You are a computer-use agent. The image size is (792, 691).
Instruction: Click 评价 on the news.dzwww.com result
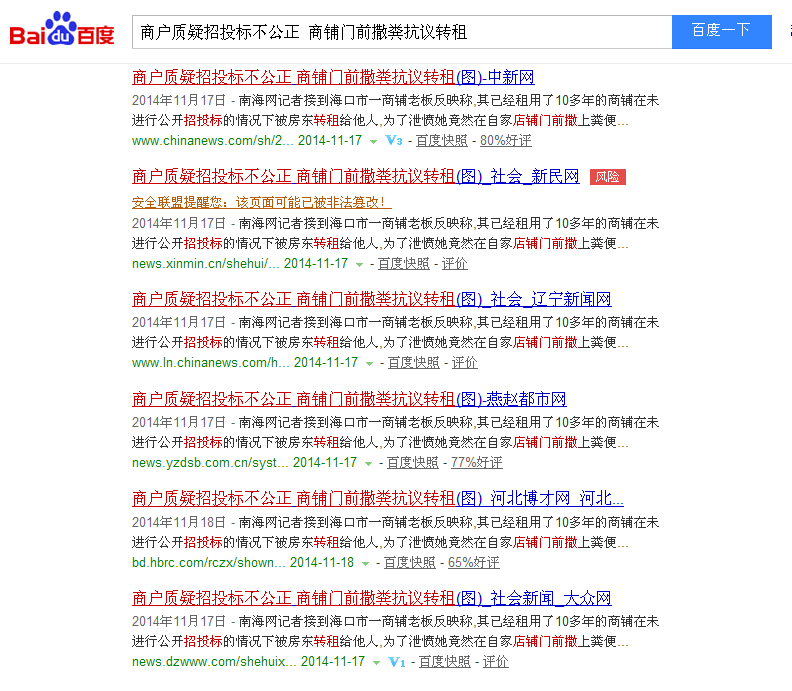[x=496, y=661]
